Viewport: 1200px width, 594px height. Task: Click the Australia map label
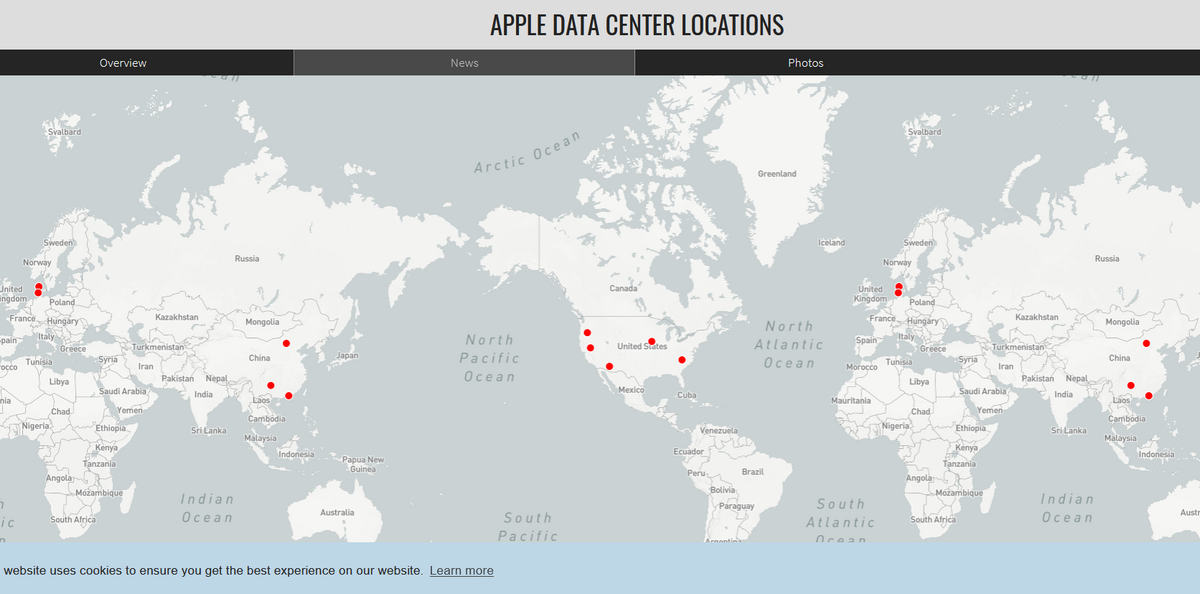(x=337, y=512)
